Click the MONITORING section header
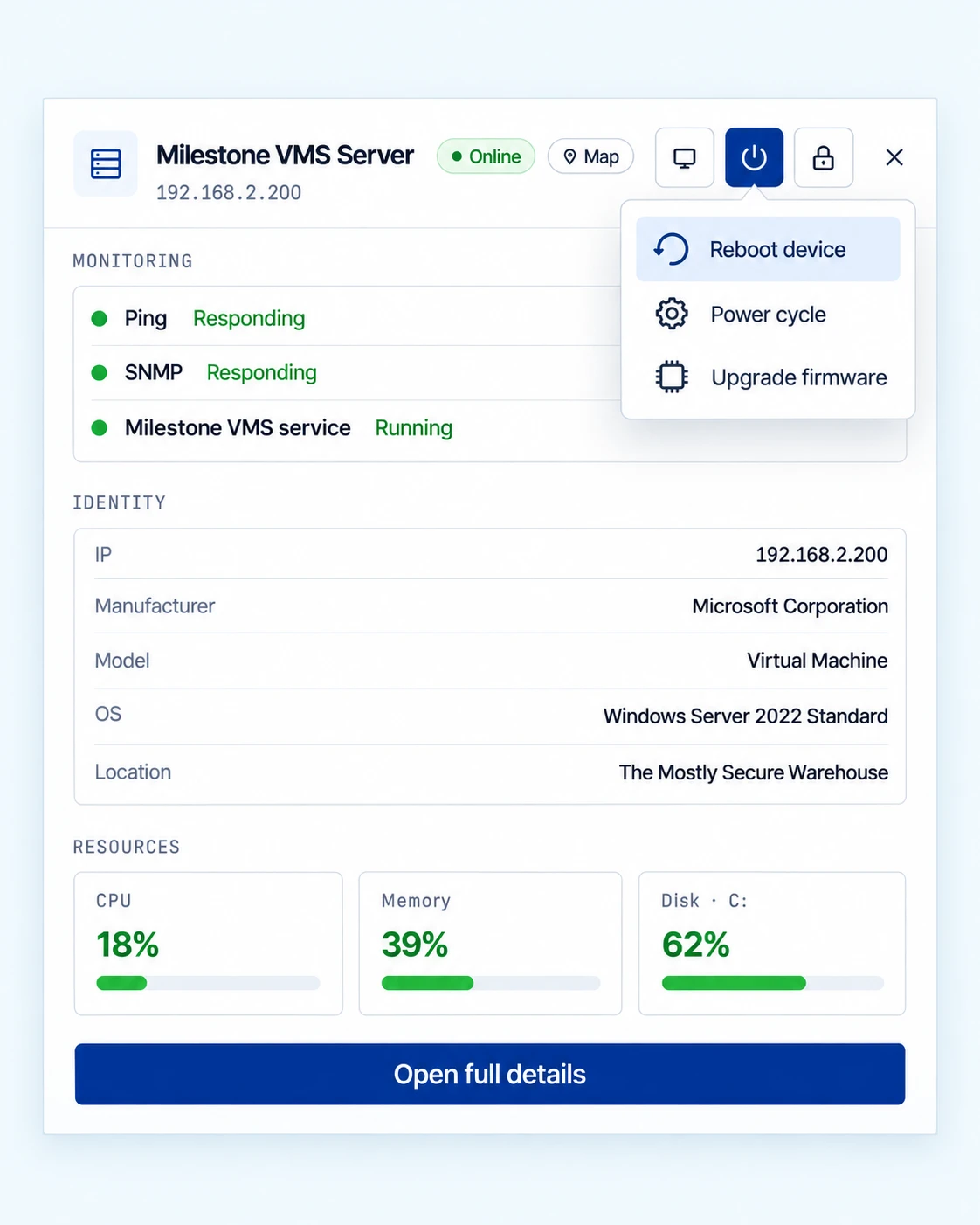Screen dimensions: 980x1225 click(x=133, y=261)
